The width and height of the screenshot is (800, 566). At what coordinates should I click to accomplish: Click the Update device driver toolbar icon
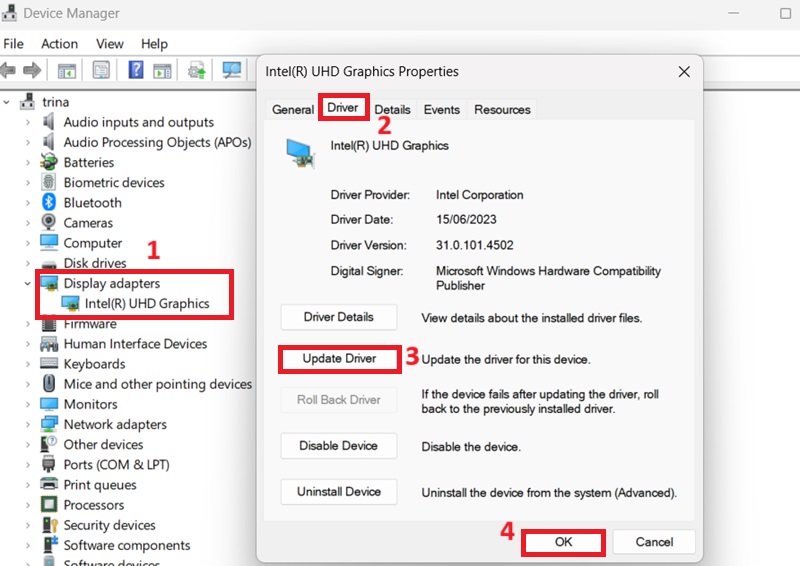(196, 70)
